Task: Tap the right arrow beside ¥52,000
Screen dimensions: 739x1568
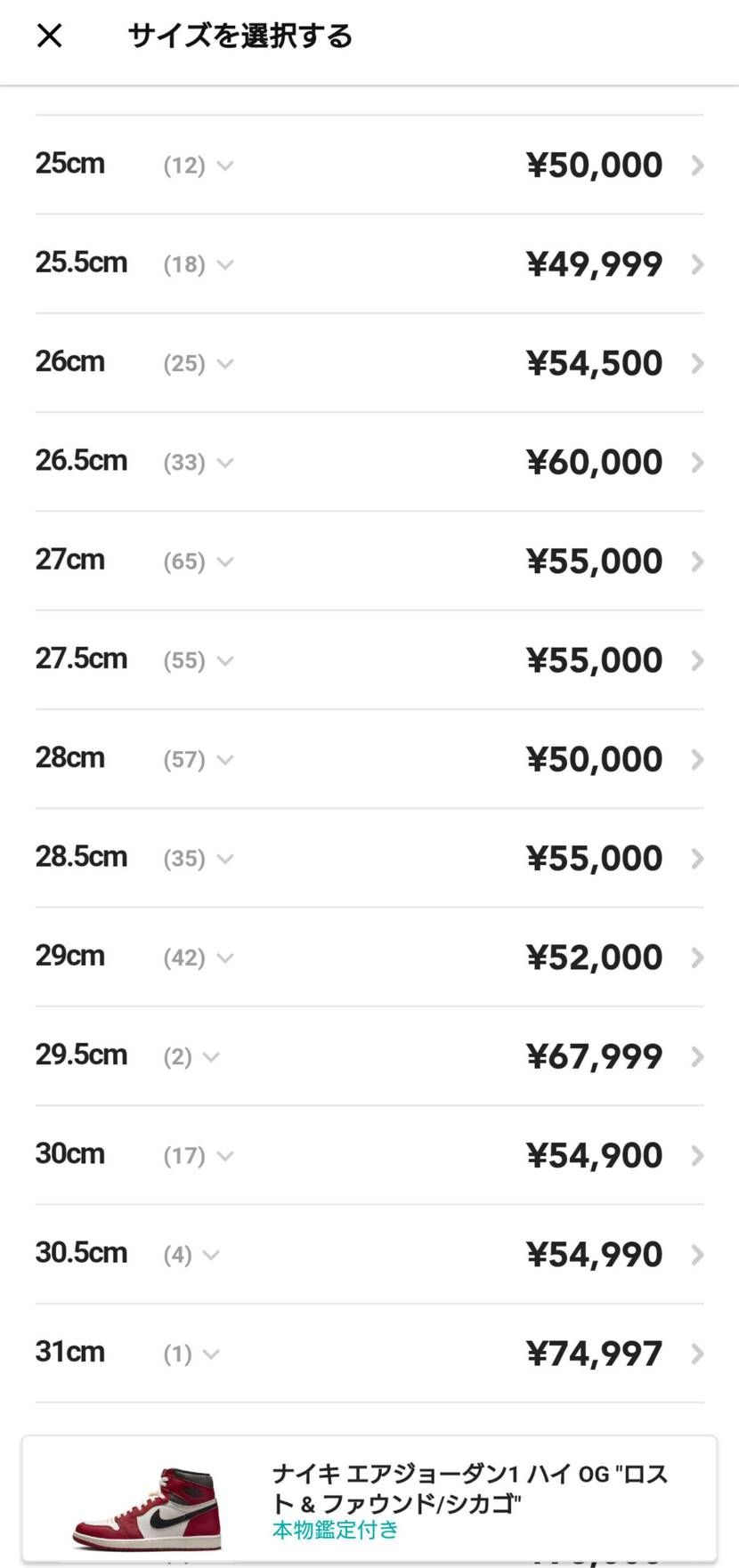Action: point(698,958)
